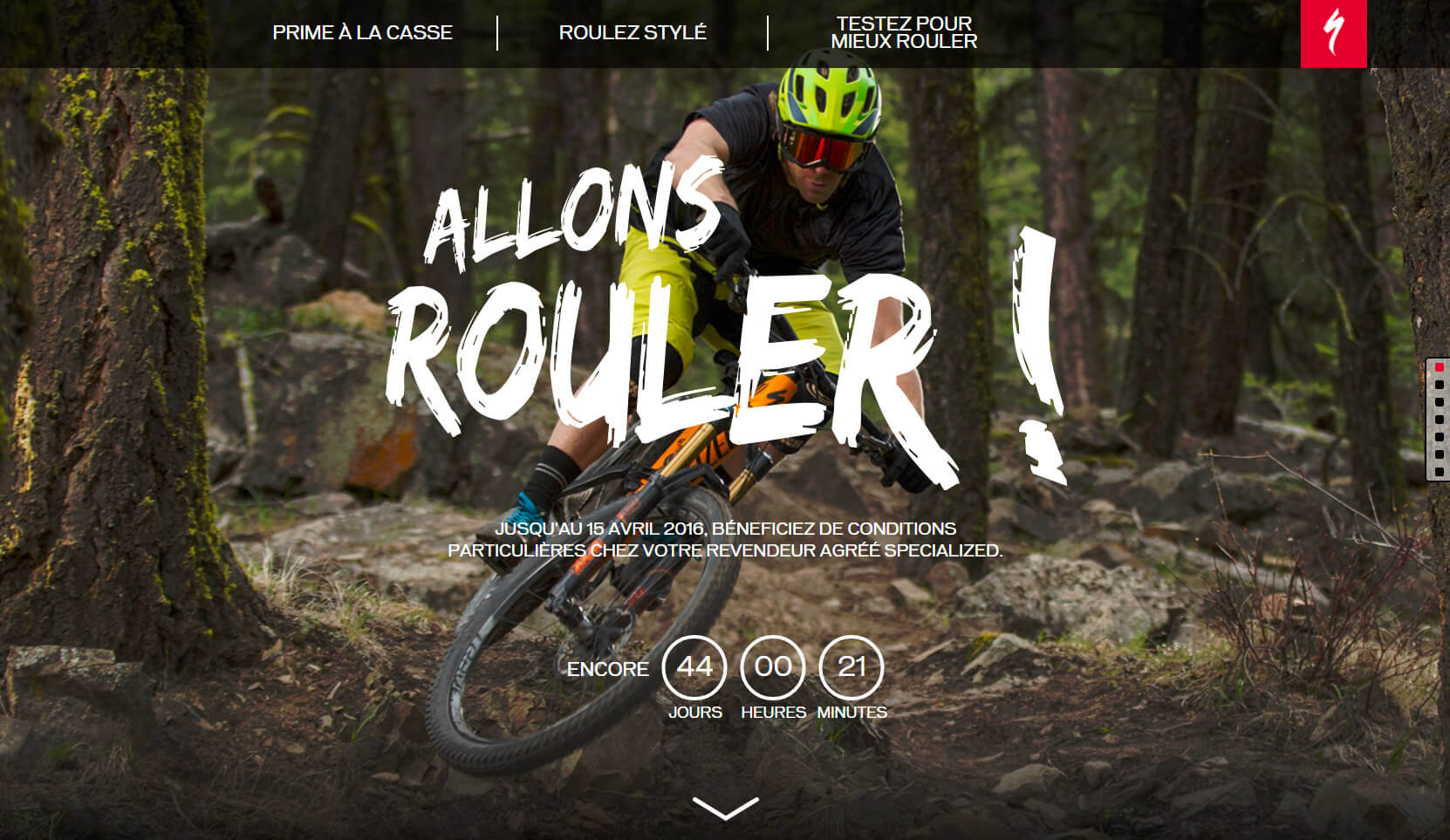1450x840 pixels.
Task: Click the 00 heures countdown circle
Action: click(x=773, y=667)
